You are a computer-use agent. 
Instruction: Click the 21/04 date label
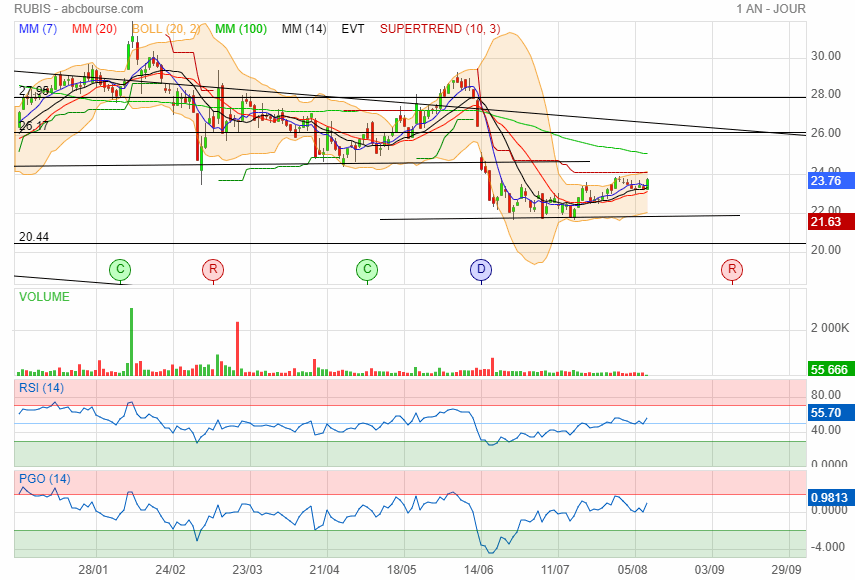(324, 570)
